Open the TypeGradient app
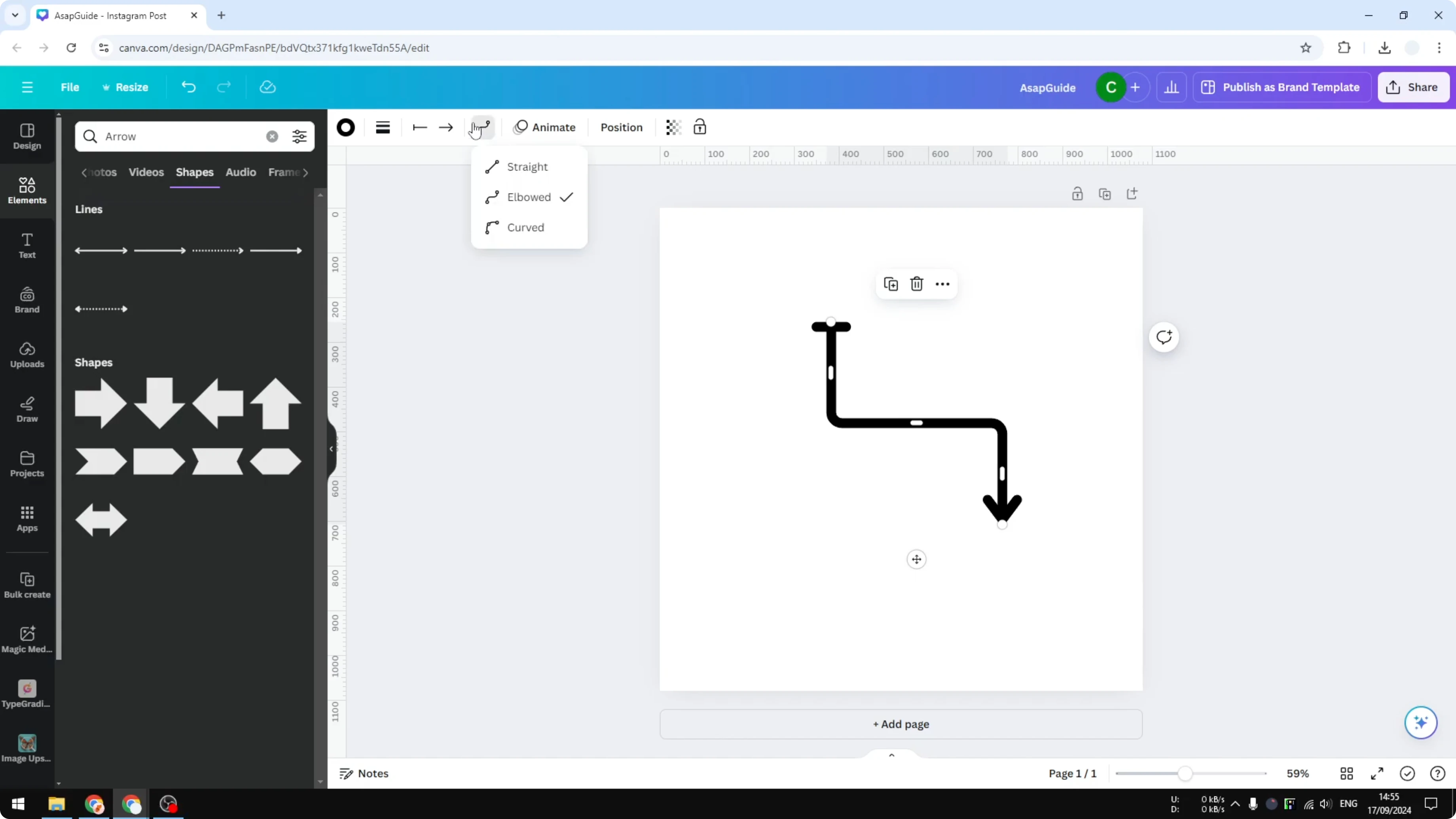Screen dimensions: 1456x819 click(x=27, y=694)
